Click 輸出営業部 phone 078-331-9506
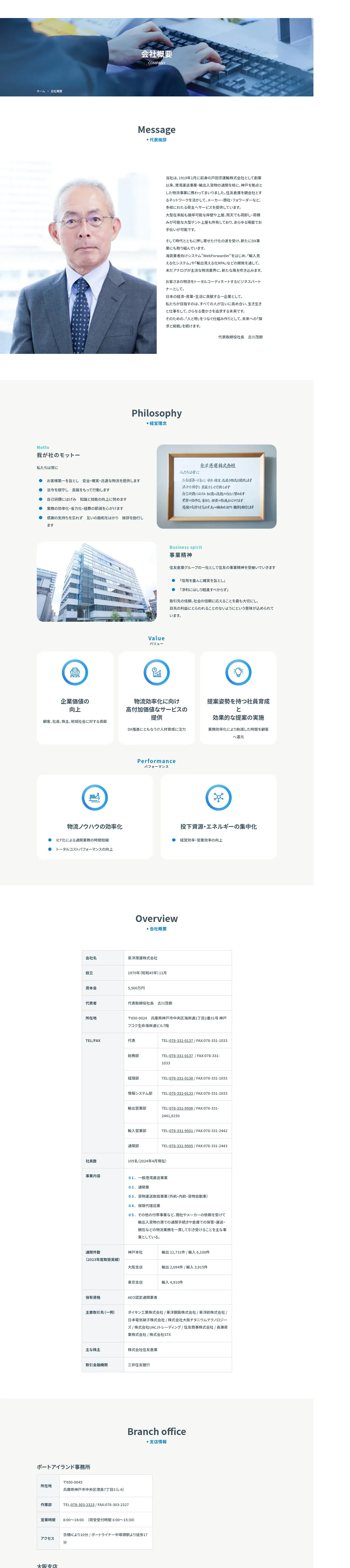Screen dimensions: 350x1568 [x=181, y=1108]
